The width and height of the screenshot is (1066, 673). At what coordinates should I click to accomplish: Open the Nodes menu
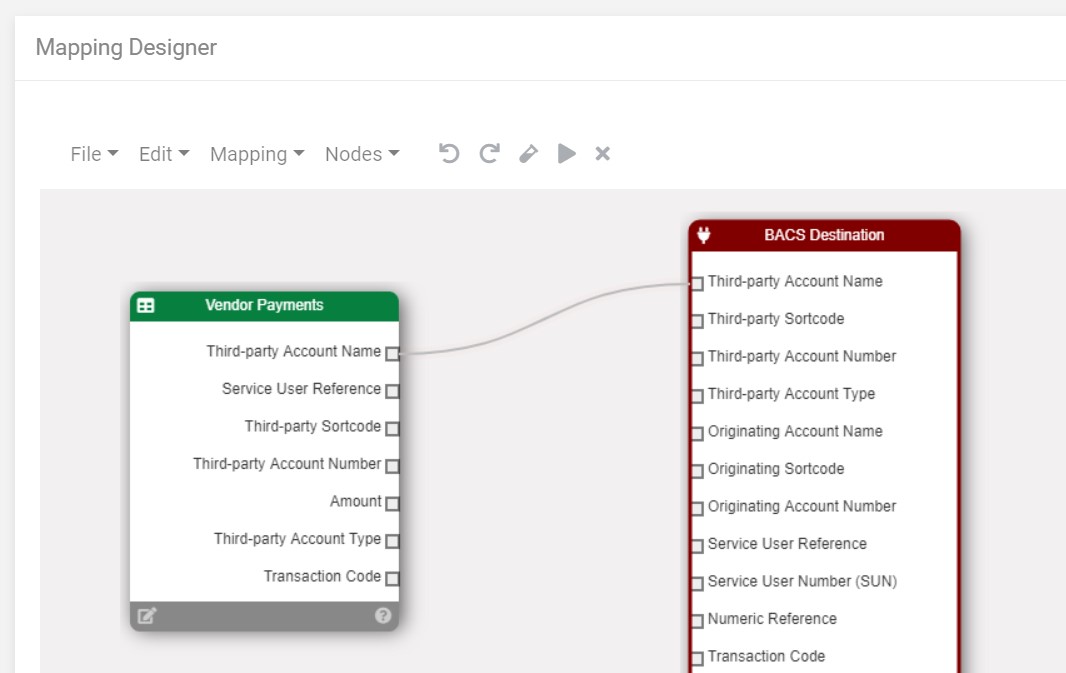(362, 154)
